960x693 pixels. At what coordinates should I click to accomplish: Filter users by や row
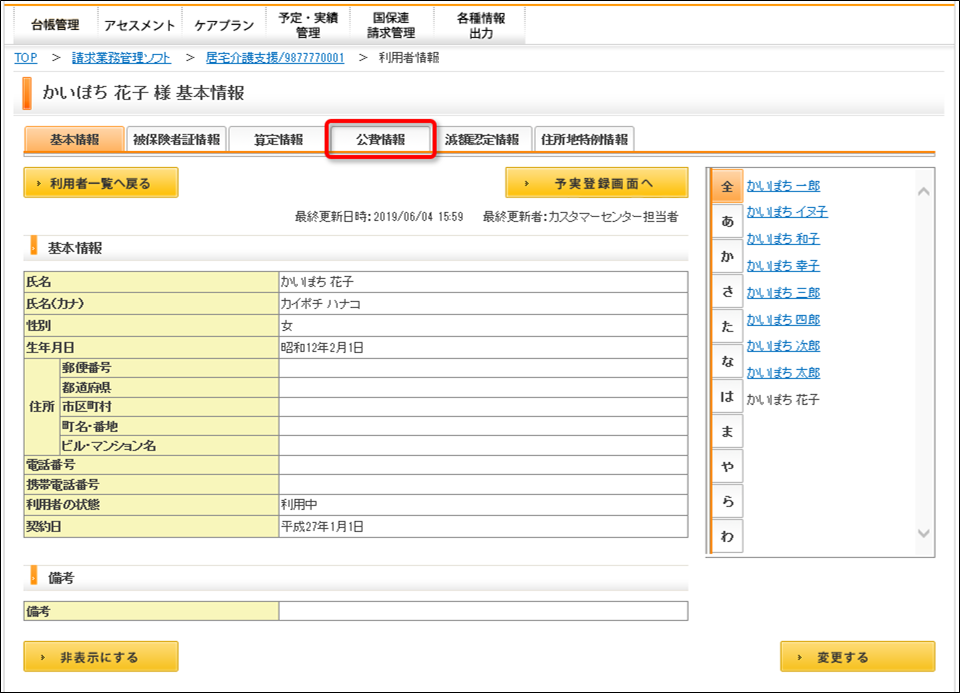point(727,466)
